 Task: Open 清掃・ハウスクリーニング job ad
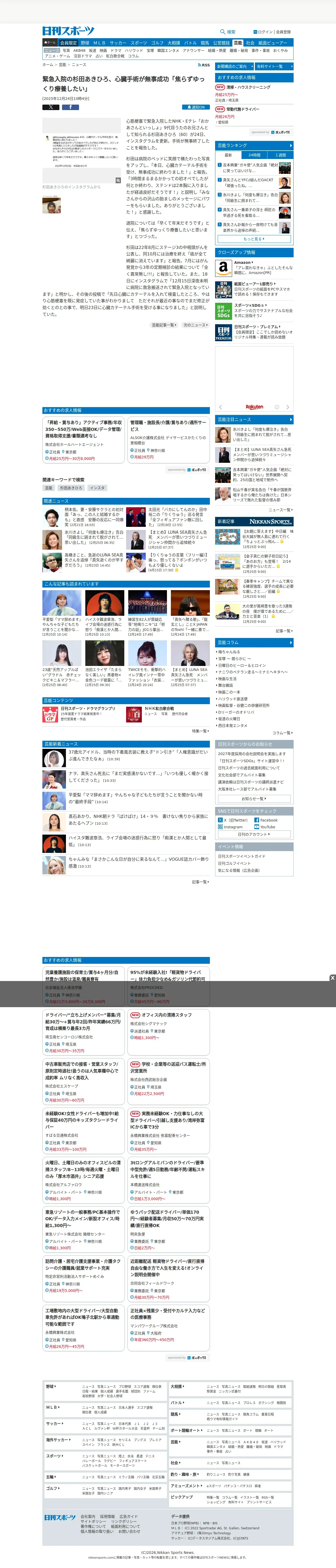pos(248,87)
